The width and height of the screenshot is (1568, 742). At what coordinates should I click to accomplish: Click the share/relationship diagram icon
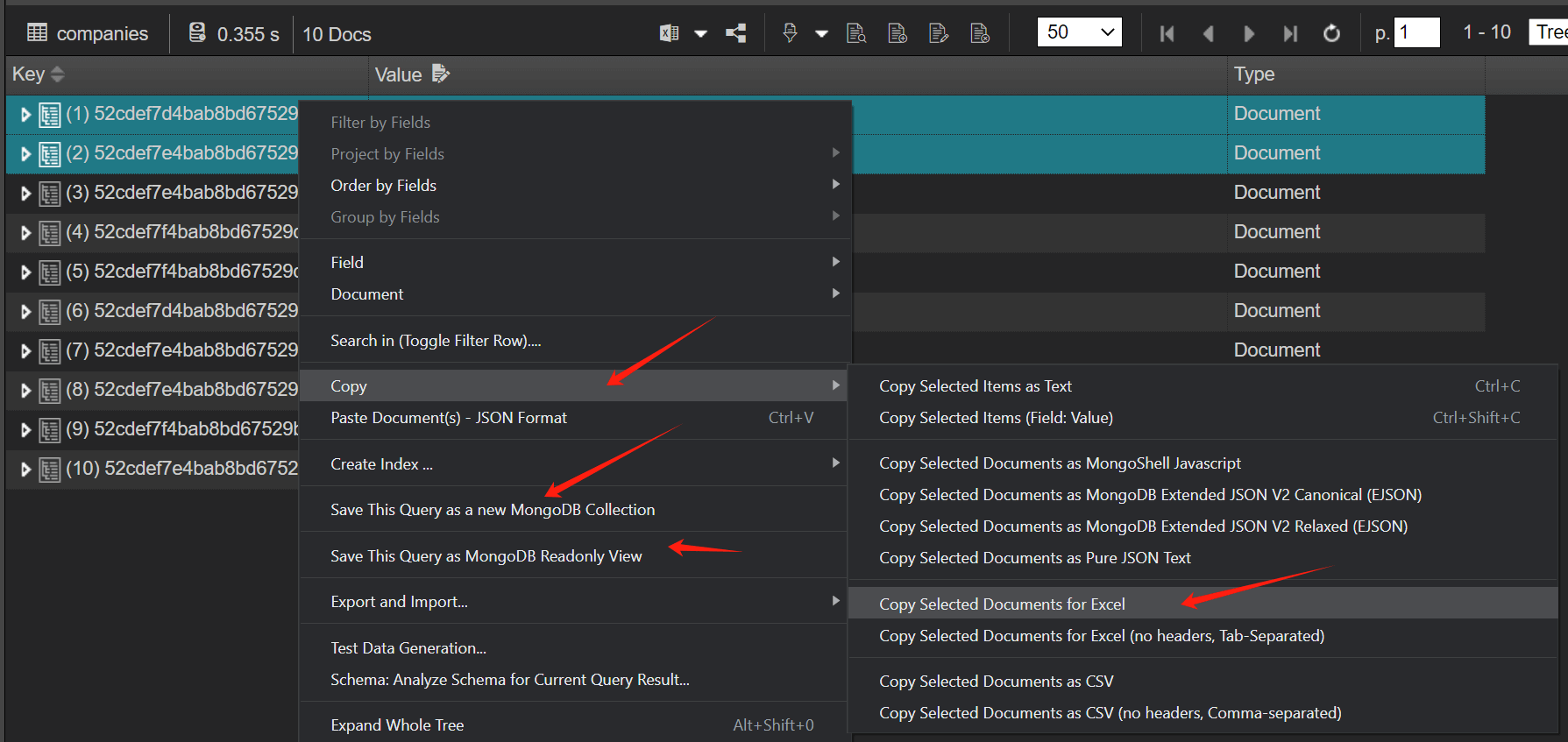[x=736, y=33]
